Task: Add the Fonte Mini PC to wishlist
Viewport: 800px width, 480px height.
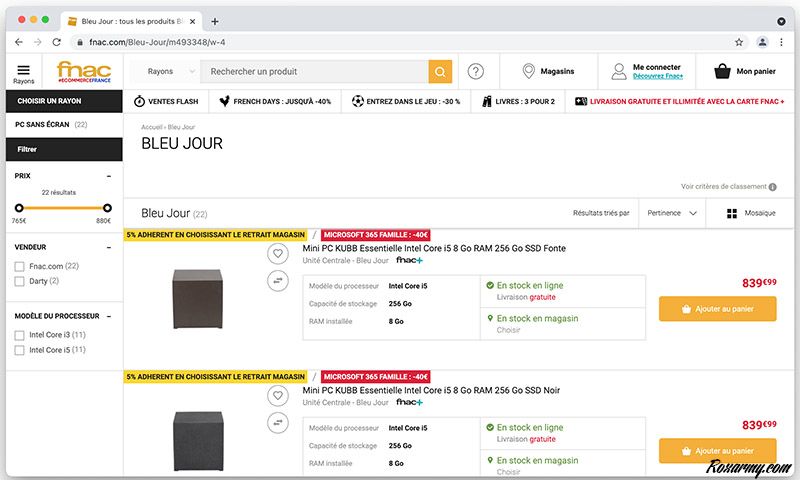Action: point(278,254)
